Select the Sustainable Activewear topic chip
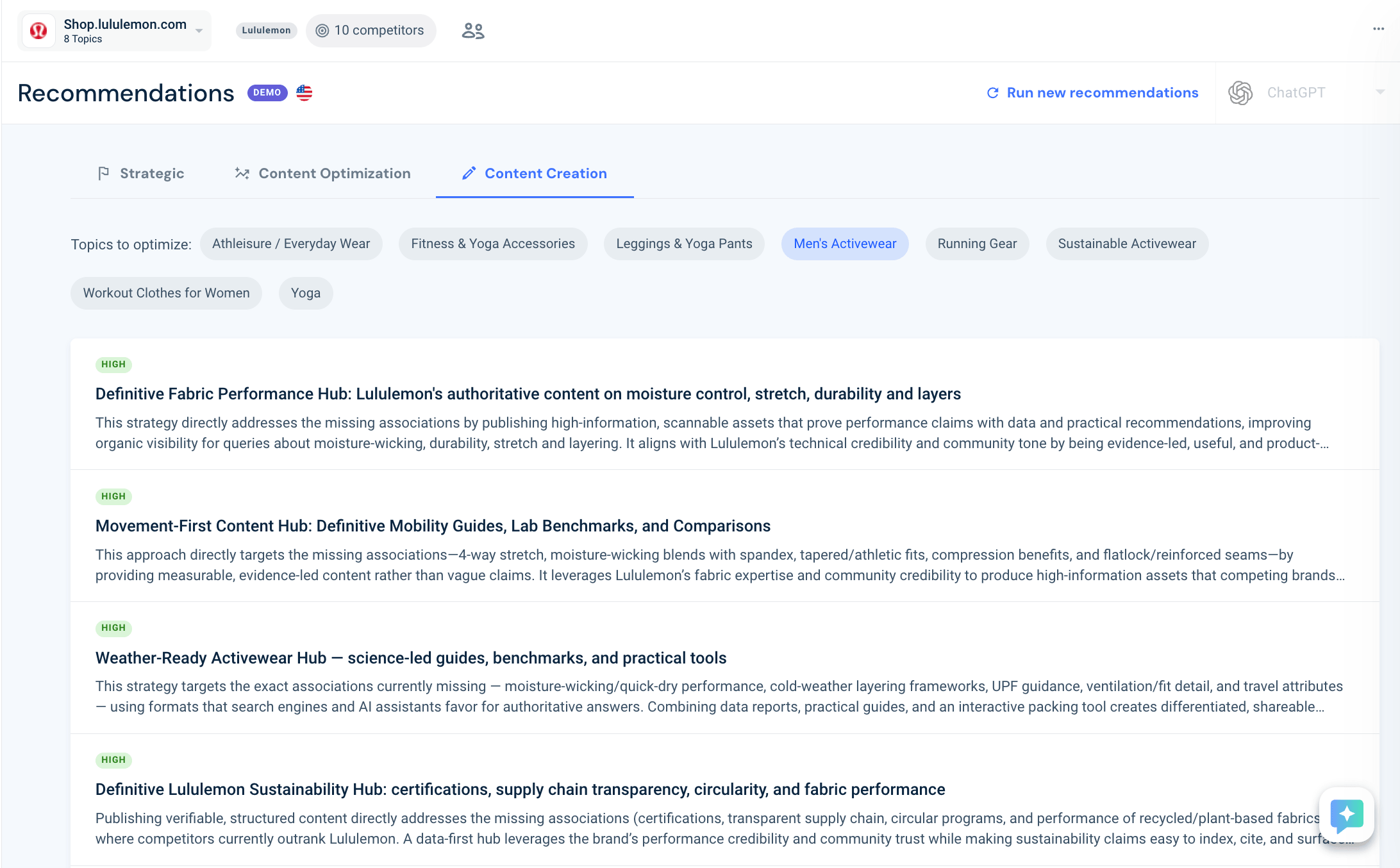This screenshot has height=868, width=1400. 1127,244
